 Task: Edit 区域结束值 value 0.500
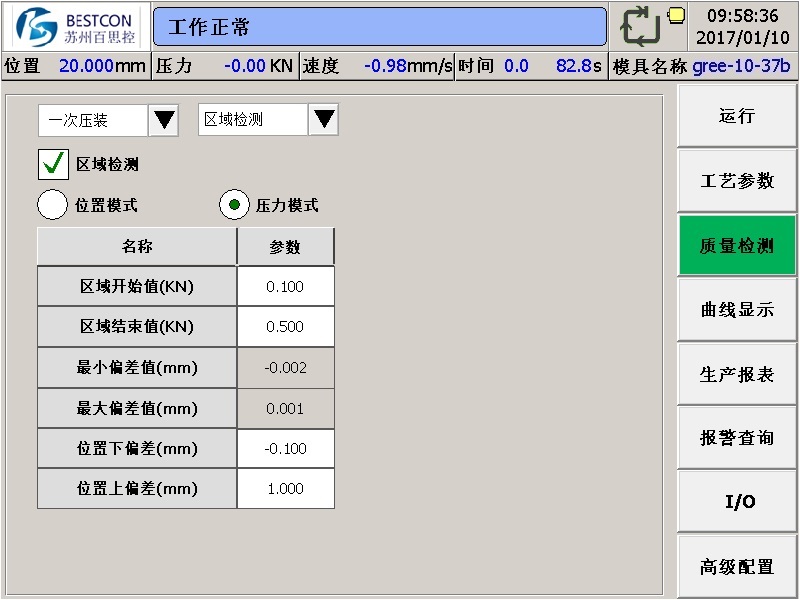pos(286,327)
